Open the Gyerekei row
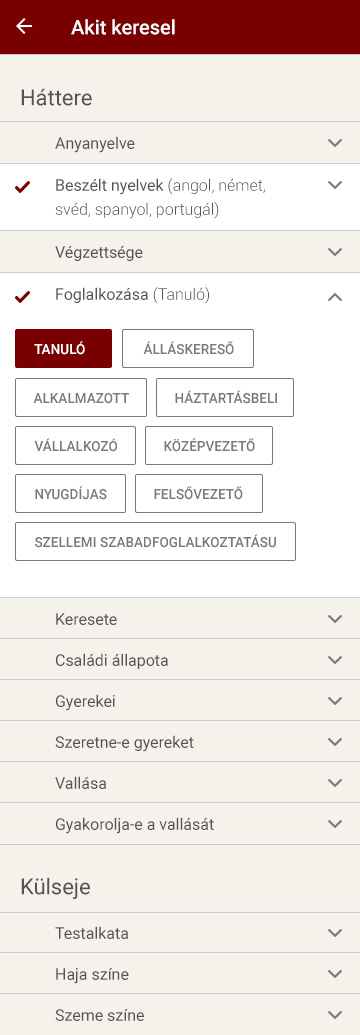This screenshot has height=1035, width=360. [x=180, y=700]
